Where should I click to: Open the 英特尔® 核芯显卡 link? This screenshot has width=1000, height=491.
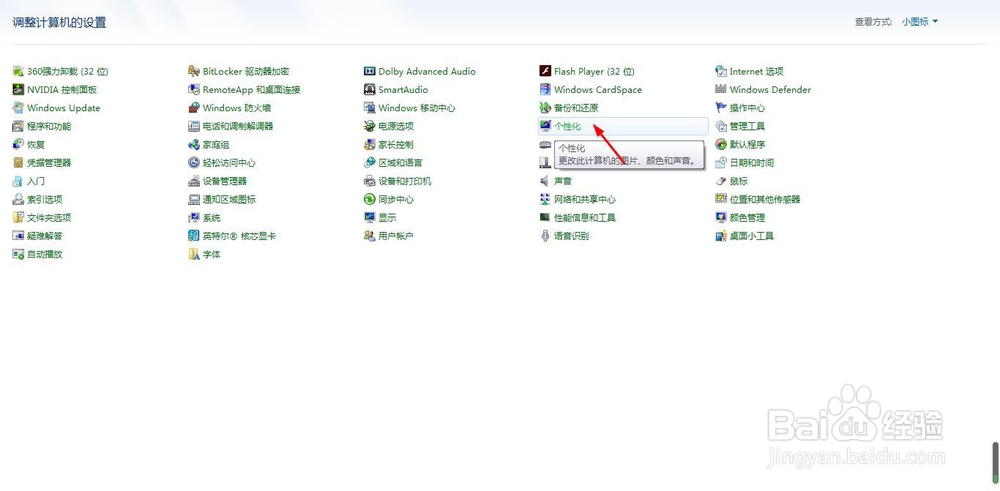239,236
